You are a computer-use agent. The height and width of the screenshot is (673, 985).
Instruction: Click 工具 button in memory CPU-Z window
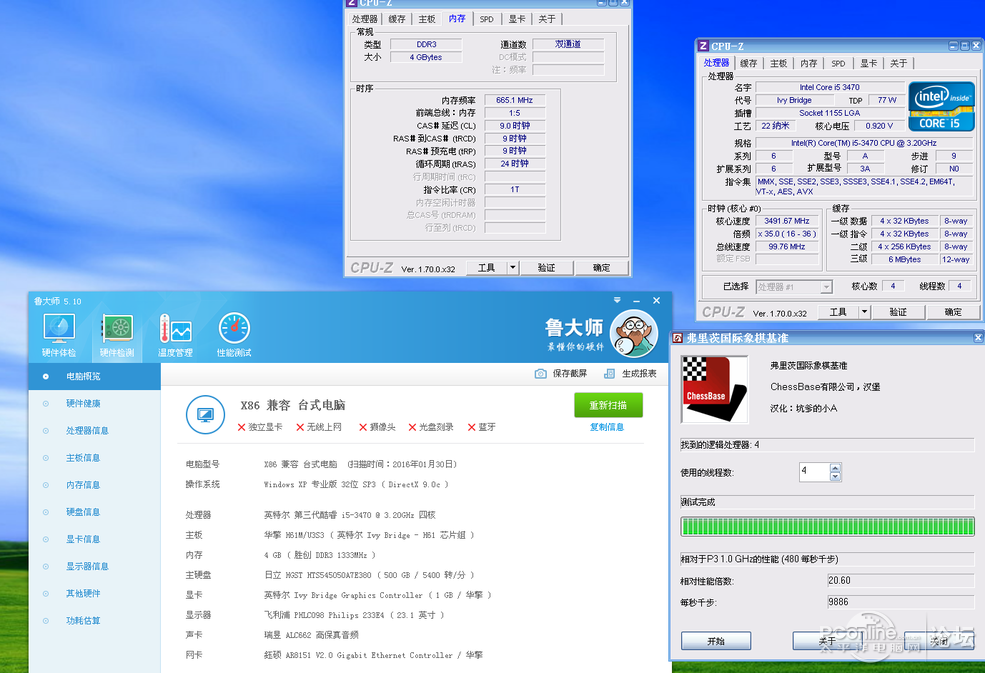pyautogui.click(x=486, y=268)
